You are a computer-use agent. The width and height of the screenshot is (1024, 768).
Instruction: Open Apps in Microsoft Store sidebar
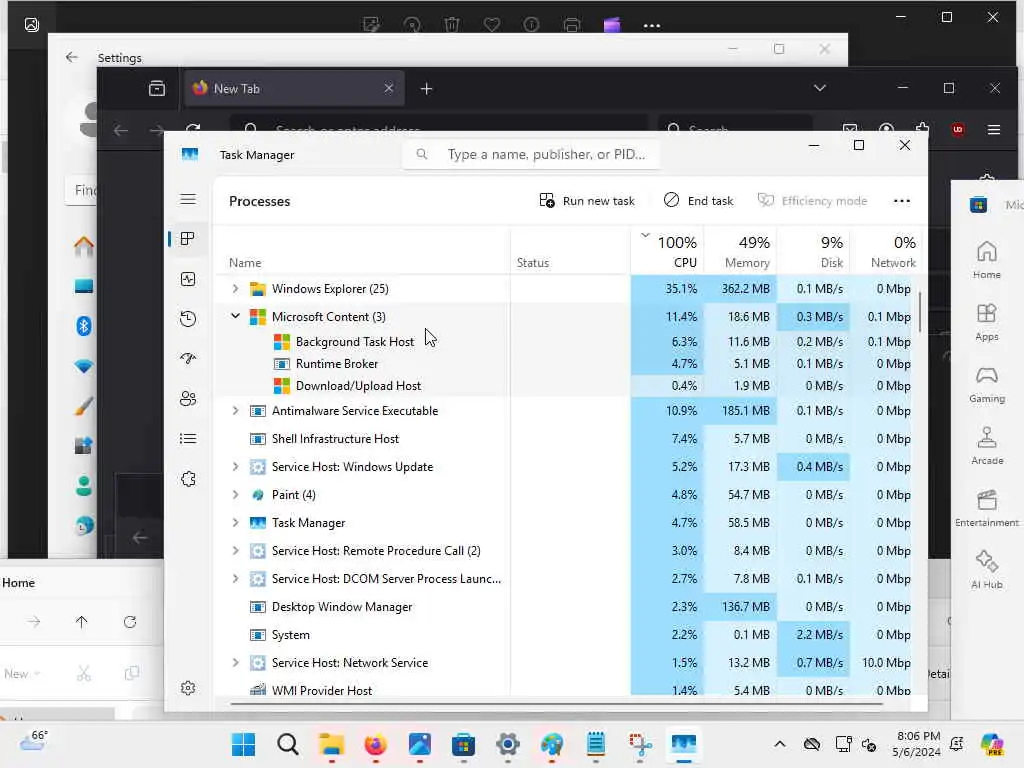coord(986,322)
